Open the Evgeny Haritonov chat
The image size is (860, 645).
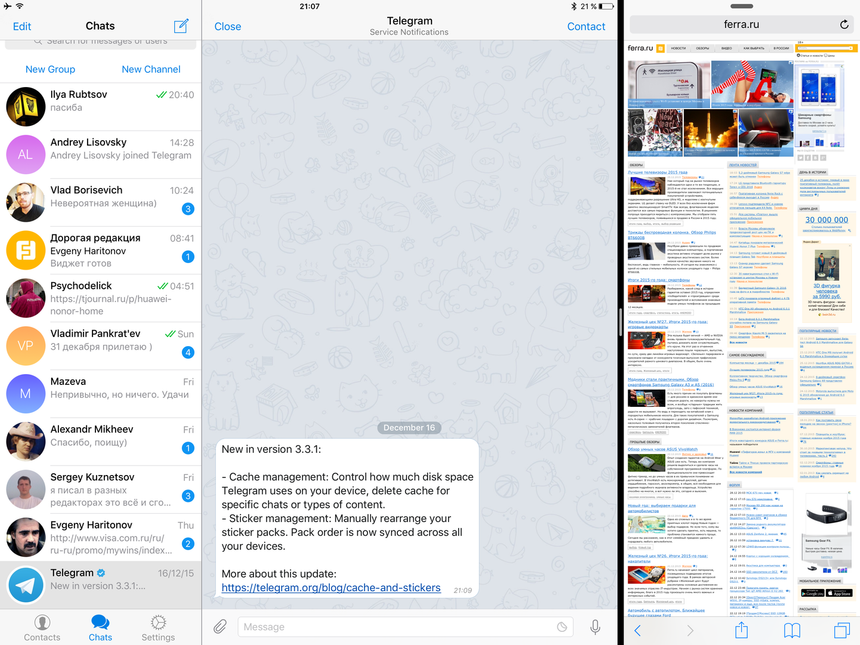100,537
